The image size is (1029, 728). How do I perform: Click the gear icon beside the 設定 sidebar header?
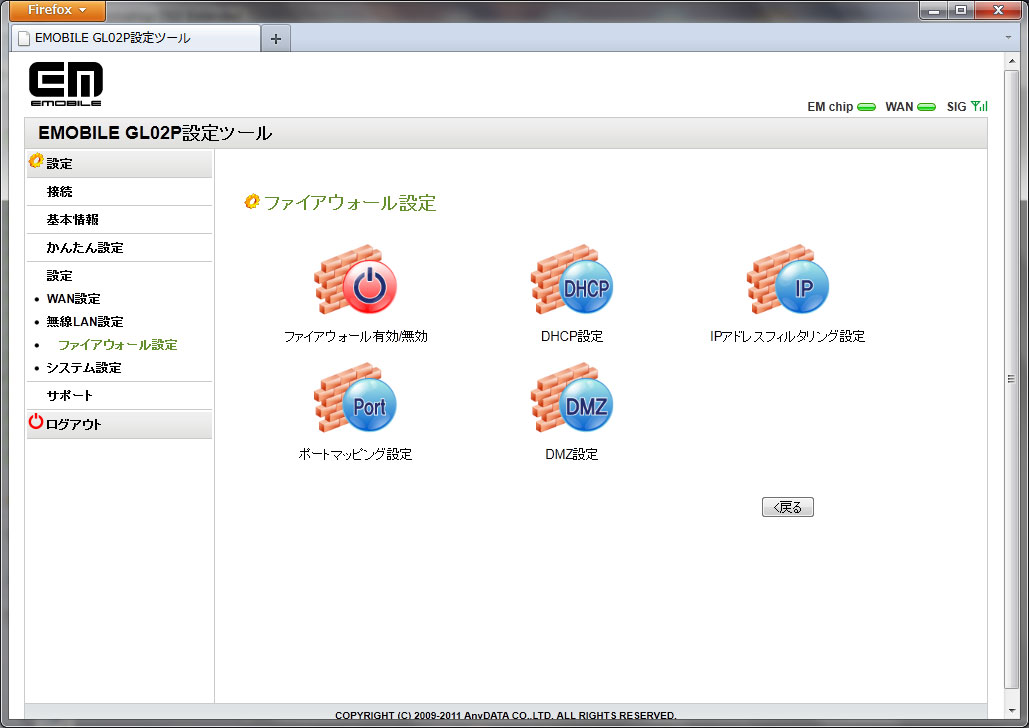pyautogui.click(x=36, y=161)
